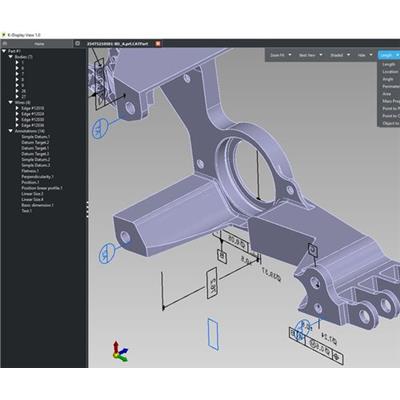Viewport: 400px width, 400px height.
Task: Select Simple Datum.2 annotation
Action: (36, 159)
